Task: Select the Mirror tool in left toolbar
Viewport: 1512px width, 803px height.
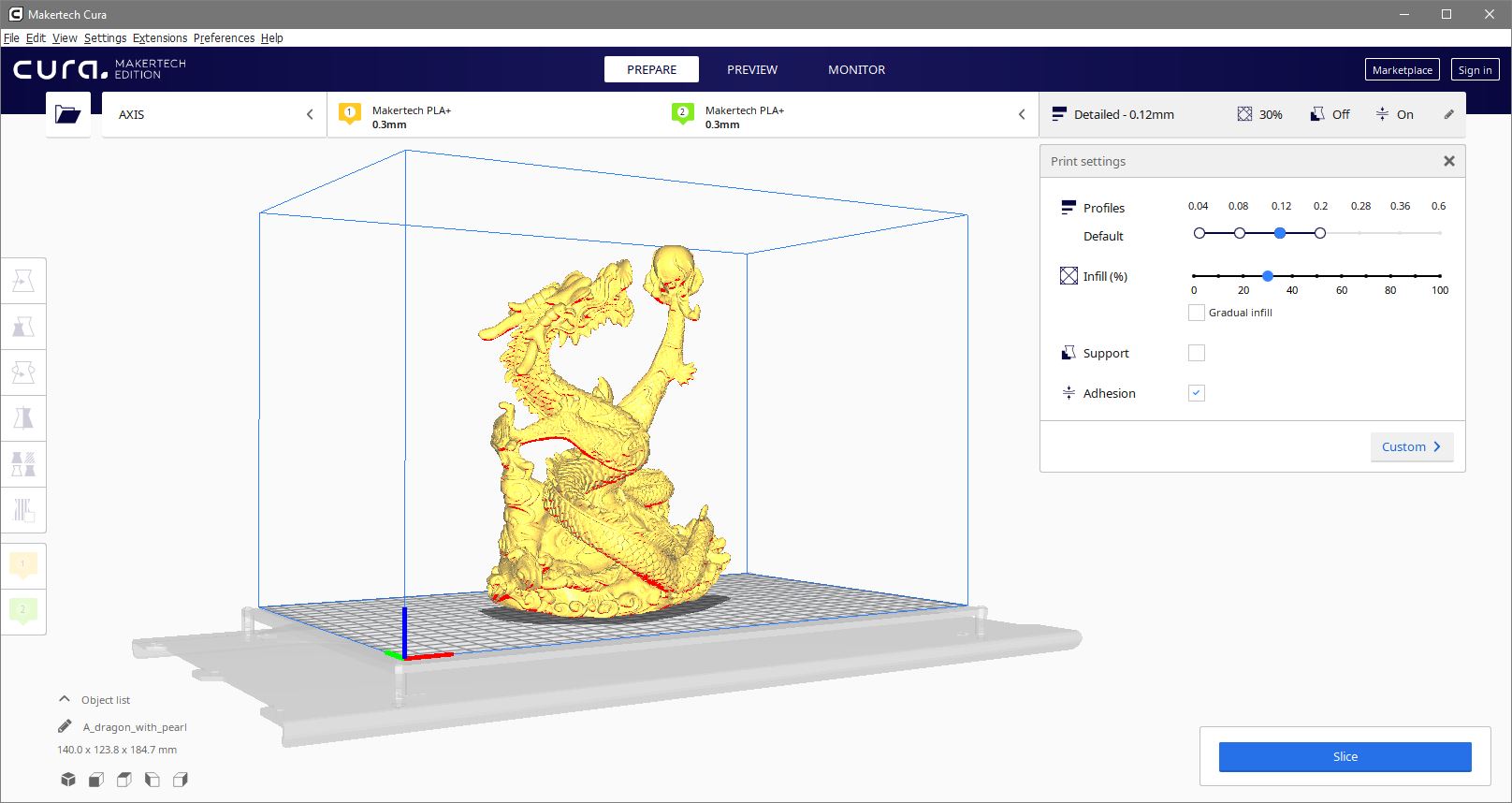Action: click(23, 418)
